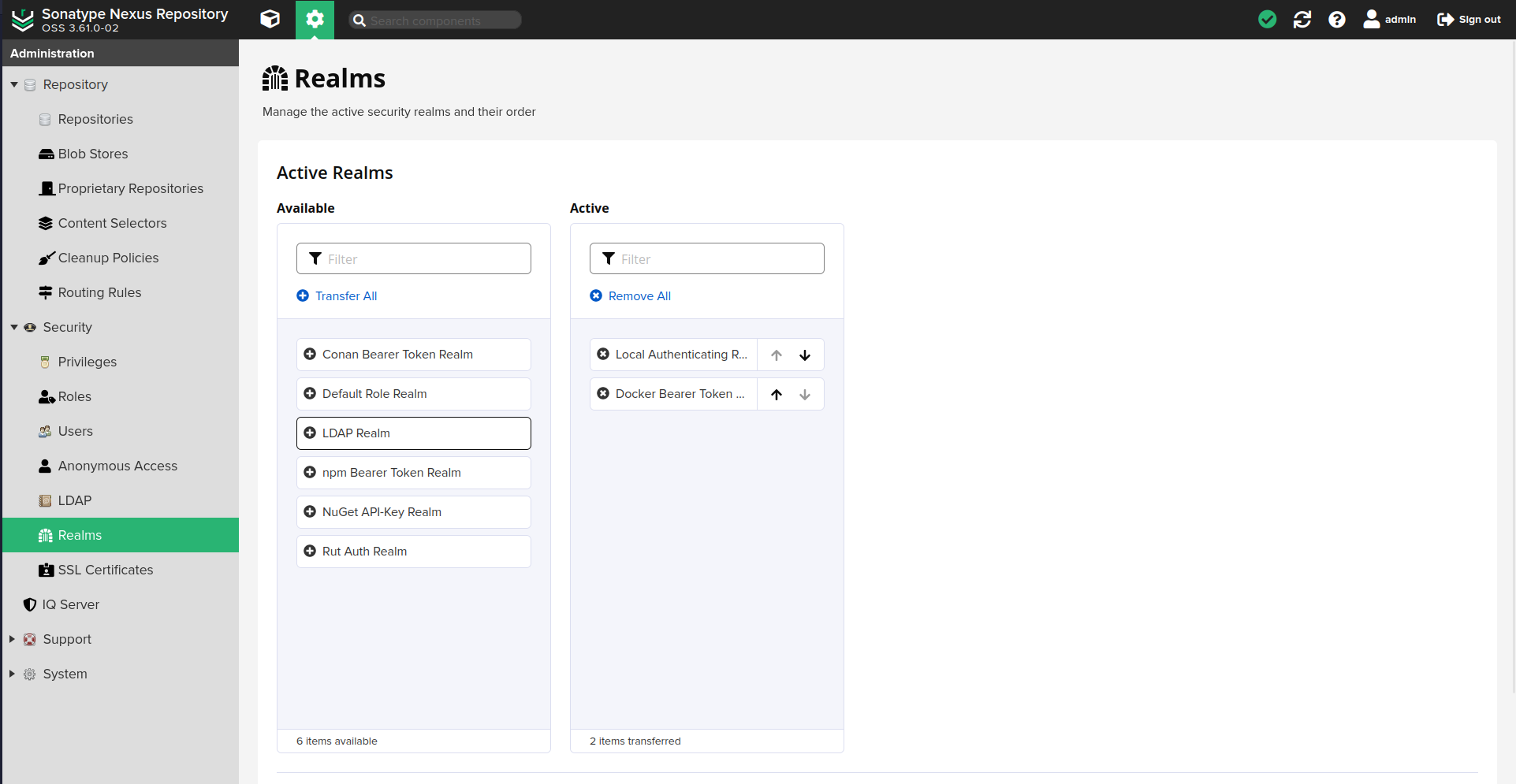Expand the System section in sidebar
The width and height of the screenshot is (1516, 784).
tap(13, 674)
